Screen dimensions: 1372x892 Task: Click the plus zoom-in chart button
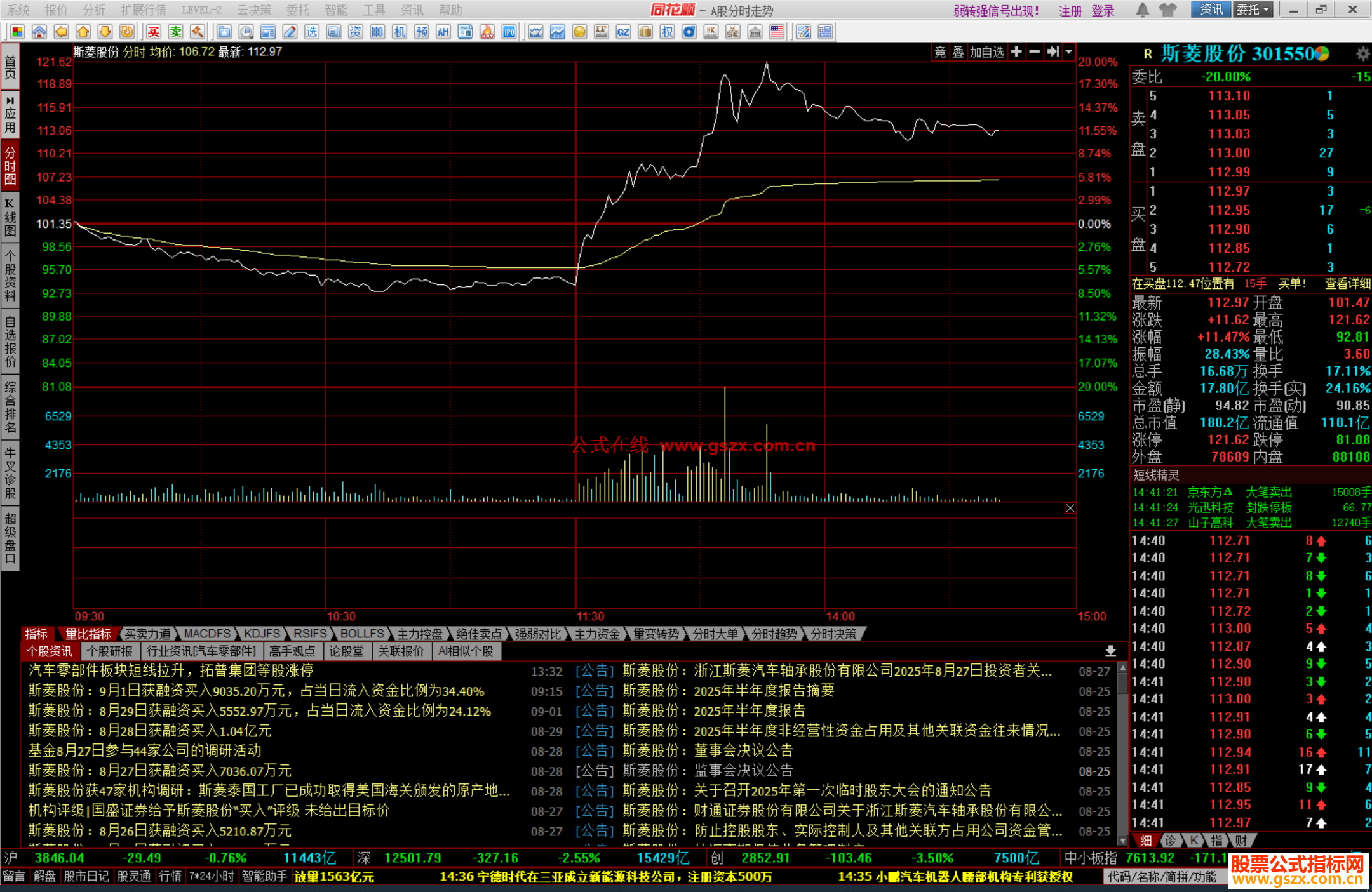pyautogui.click(x=1016, y=52)
